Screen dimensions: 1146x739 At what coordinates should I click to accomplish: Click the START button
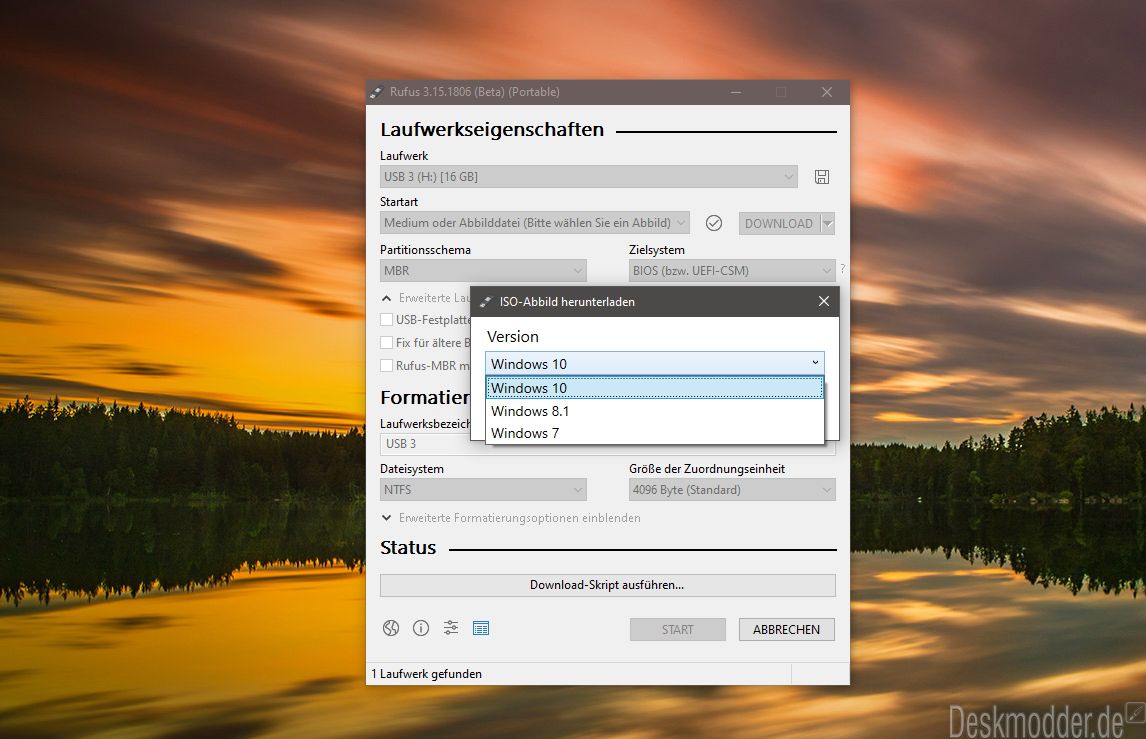(x=678, y=629)
